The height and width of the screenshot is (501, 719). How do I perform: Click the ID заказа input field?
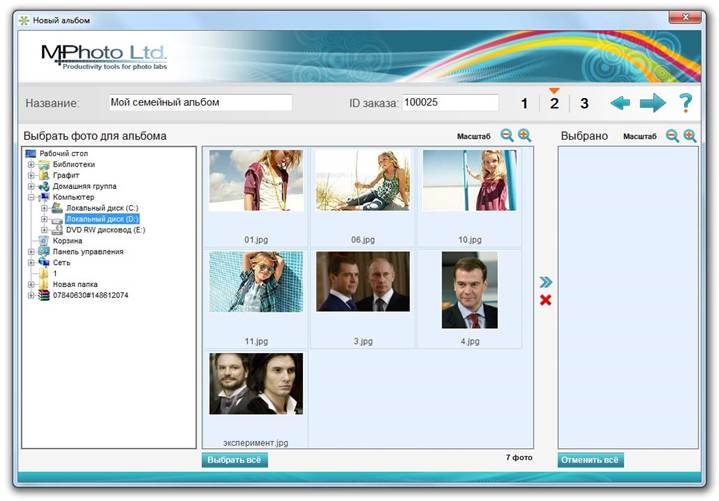pyautogui.click(x=450, y=103)
